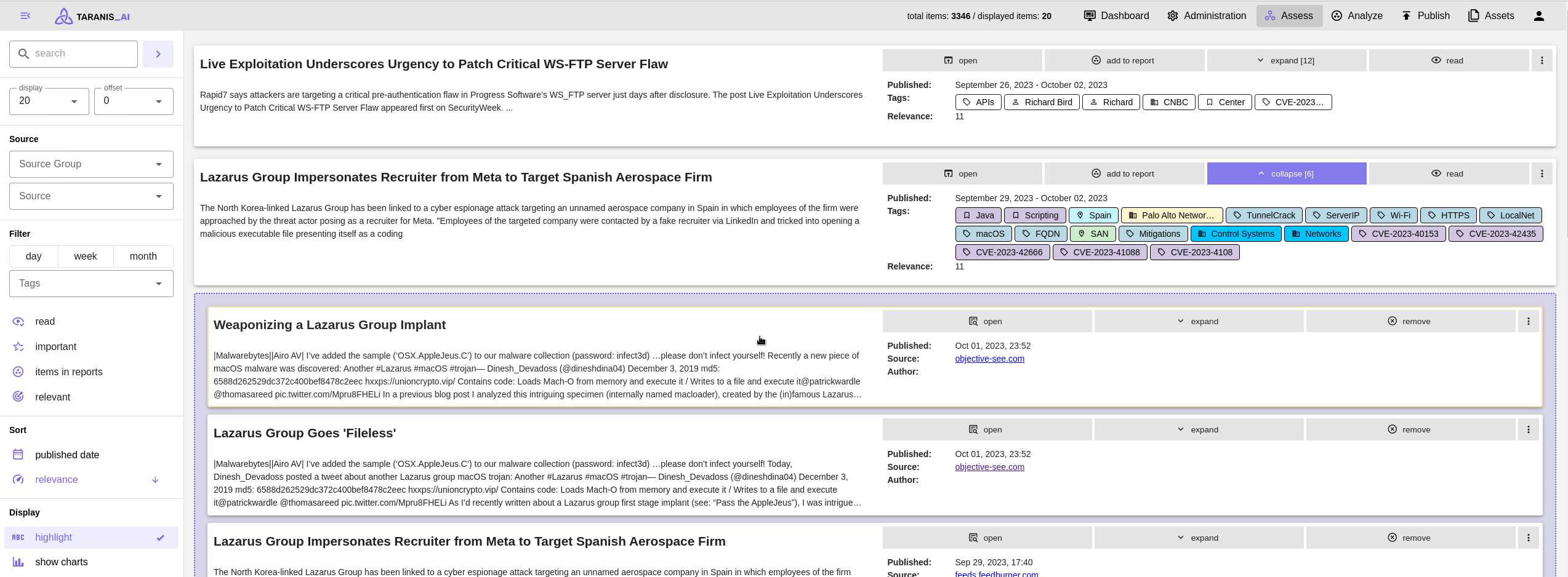The height and width of the screenshot is (577, 1568).
Task: Sort by published date
Action: [x=91, y=455]
